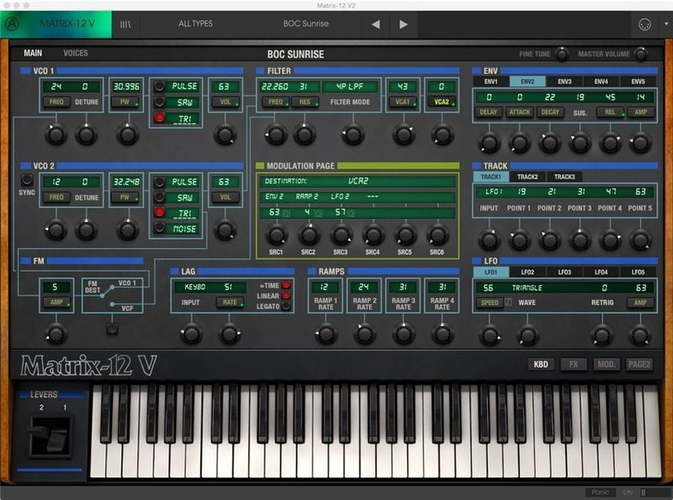This screenshot has height=500, width=673.
Task: Enable VCO 1 SAW waveform
Action: pos(159,102)
